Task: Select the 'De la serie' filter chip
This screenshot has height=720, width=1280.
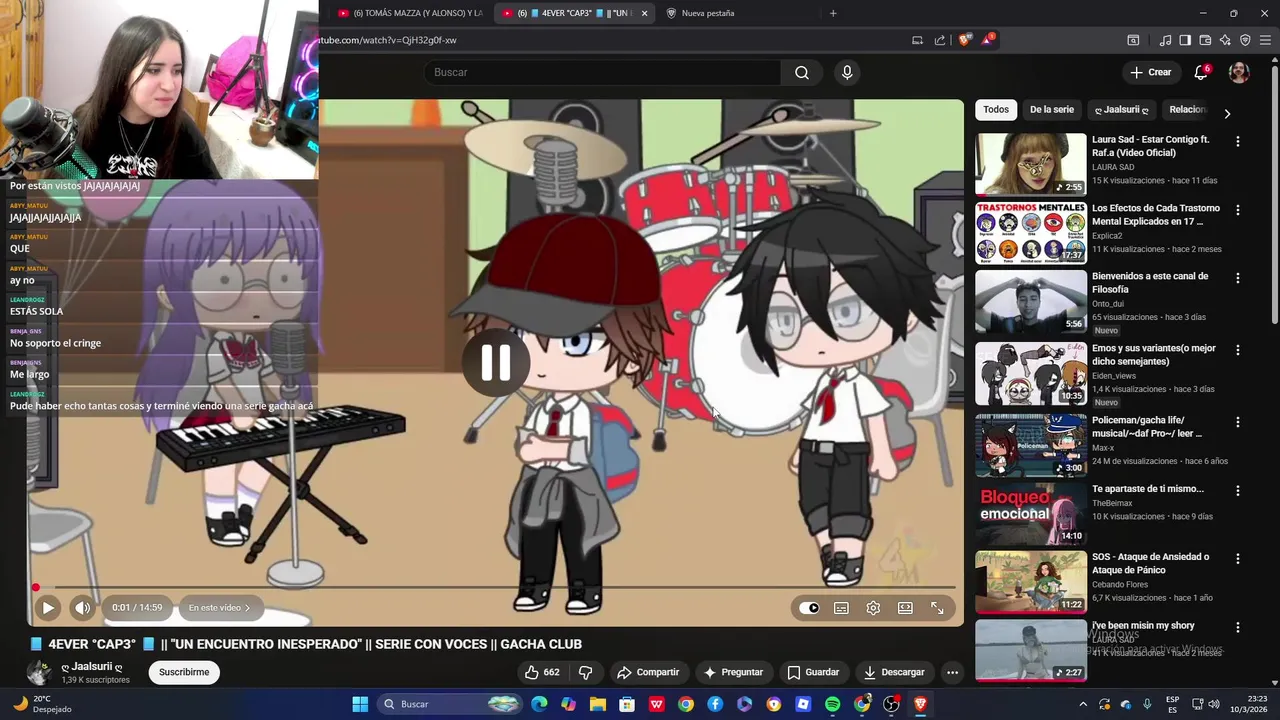Action: pyautogui.click(x=1052, y=109)
